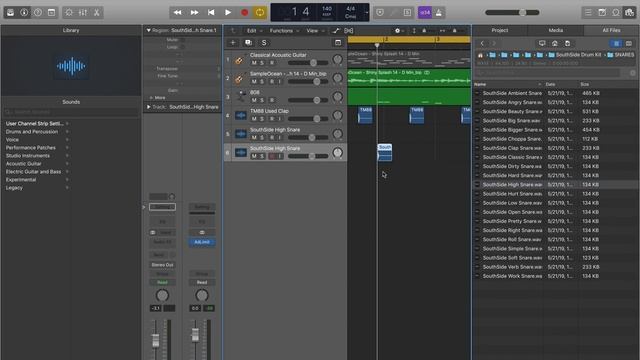Open the Note Pads button
Viewport: 640px width, 360px height.
(602, 12)
